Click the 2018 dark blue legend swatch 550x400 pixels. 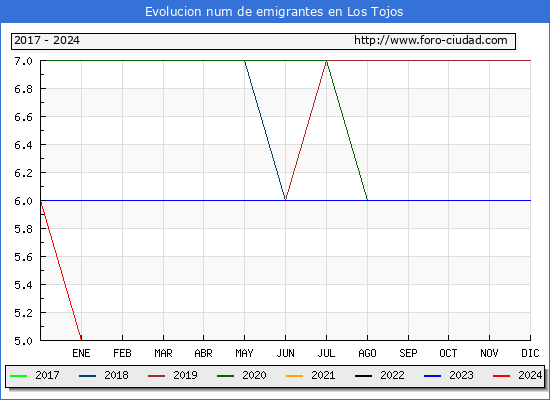point(87,376)
